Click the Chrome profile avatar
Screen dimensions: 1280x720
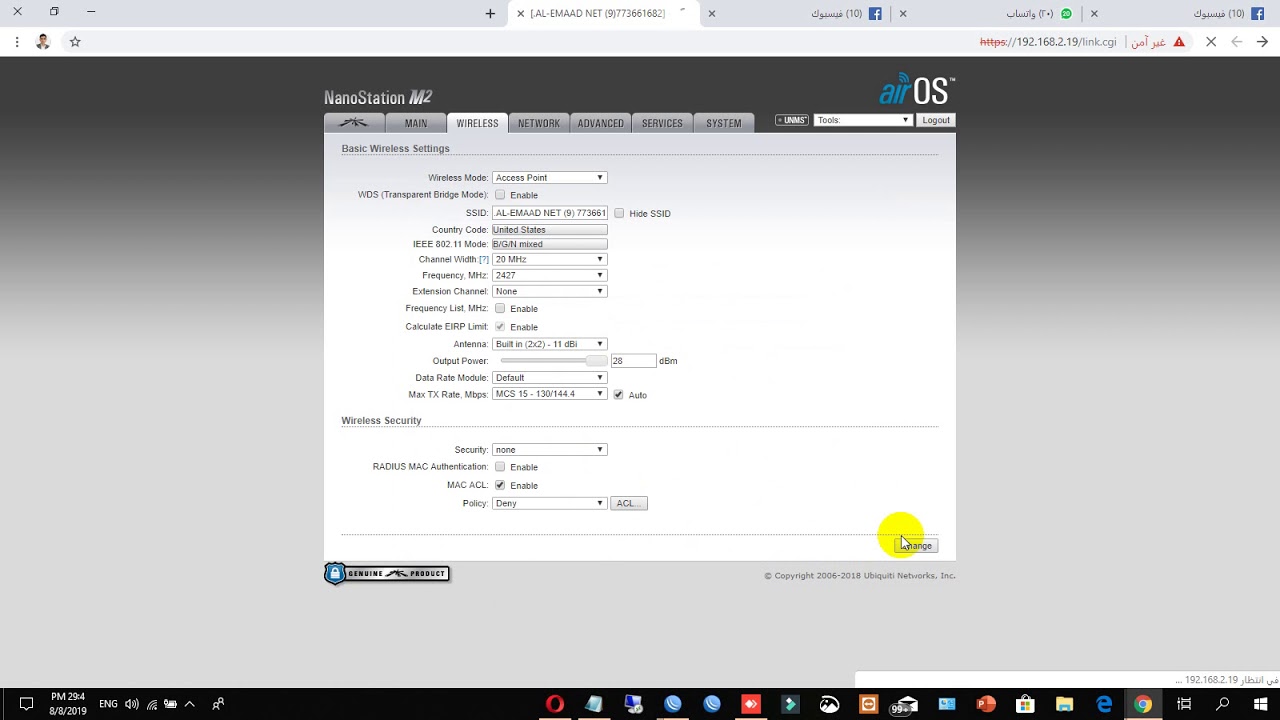(43, 42)
